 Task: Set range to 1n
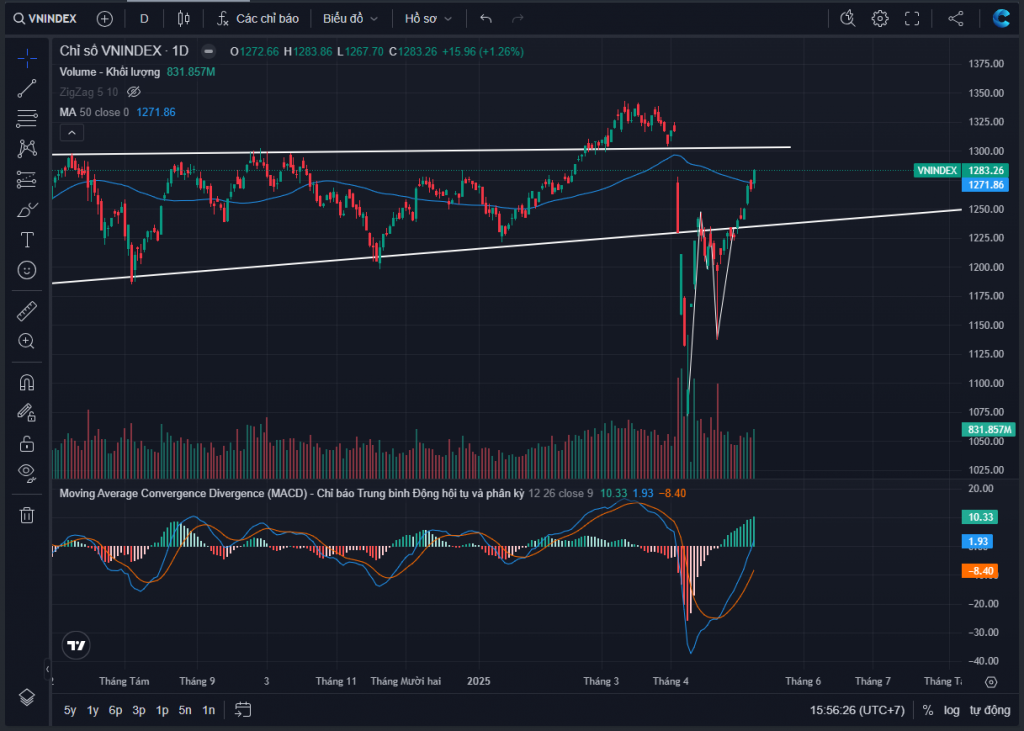(x=208, y=710)
